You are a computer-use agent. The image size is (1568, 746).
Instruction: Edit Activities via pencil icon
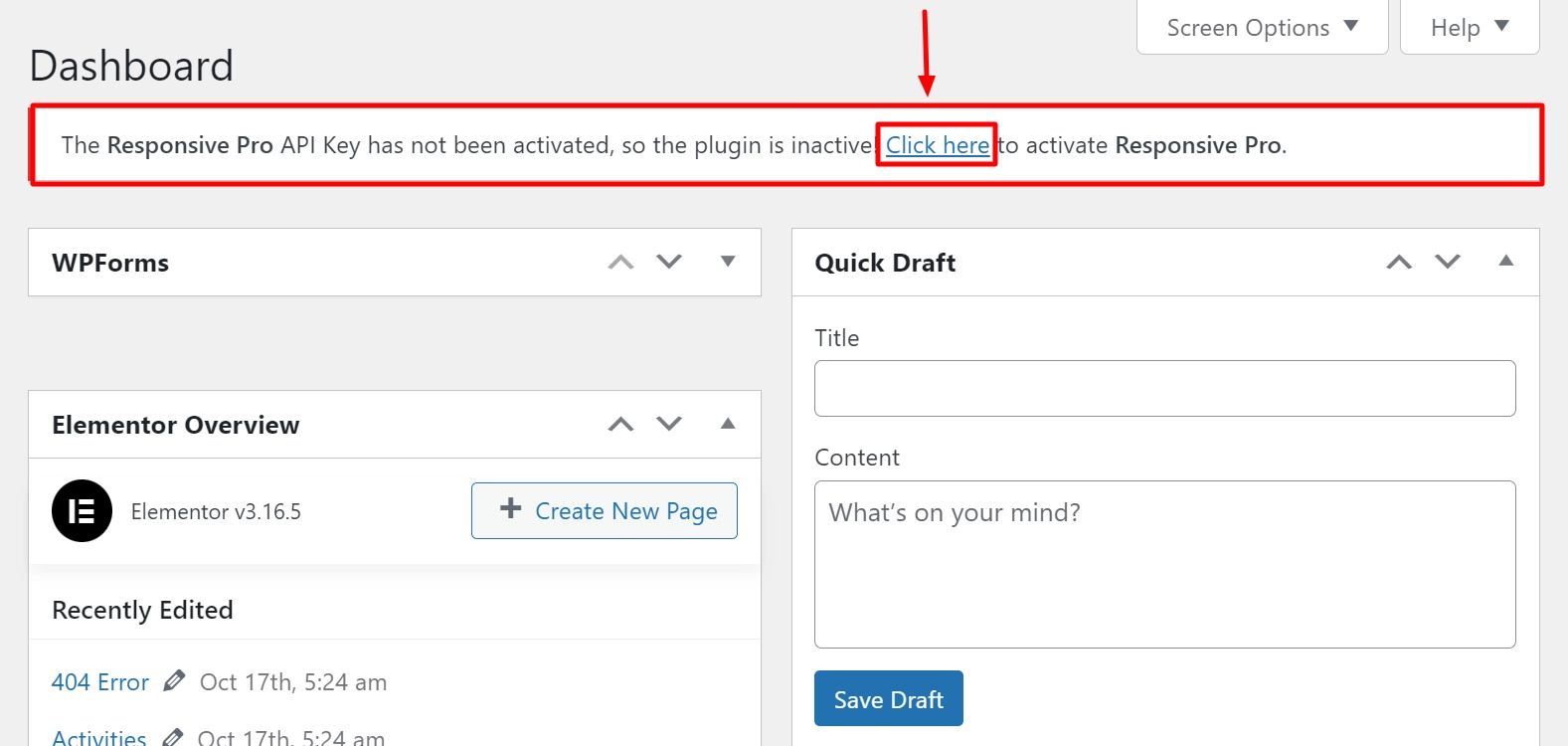[x=172, y=737]
